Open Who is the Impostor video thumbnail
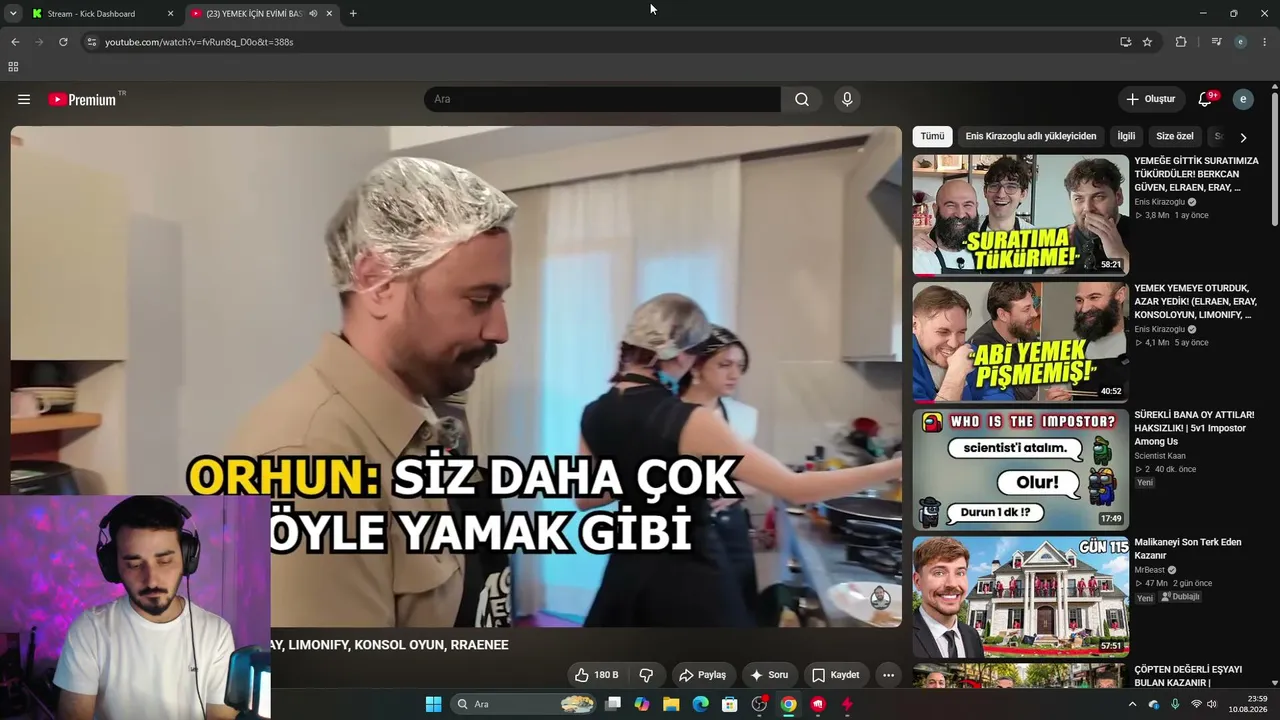Viewport: 1280px width, 720px height. point(1020,469)
